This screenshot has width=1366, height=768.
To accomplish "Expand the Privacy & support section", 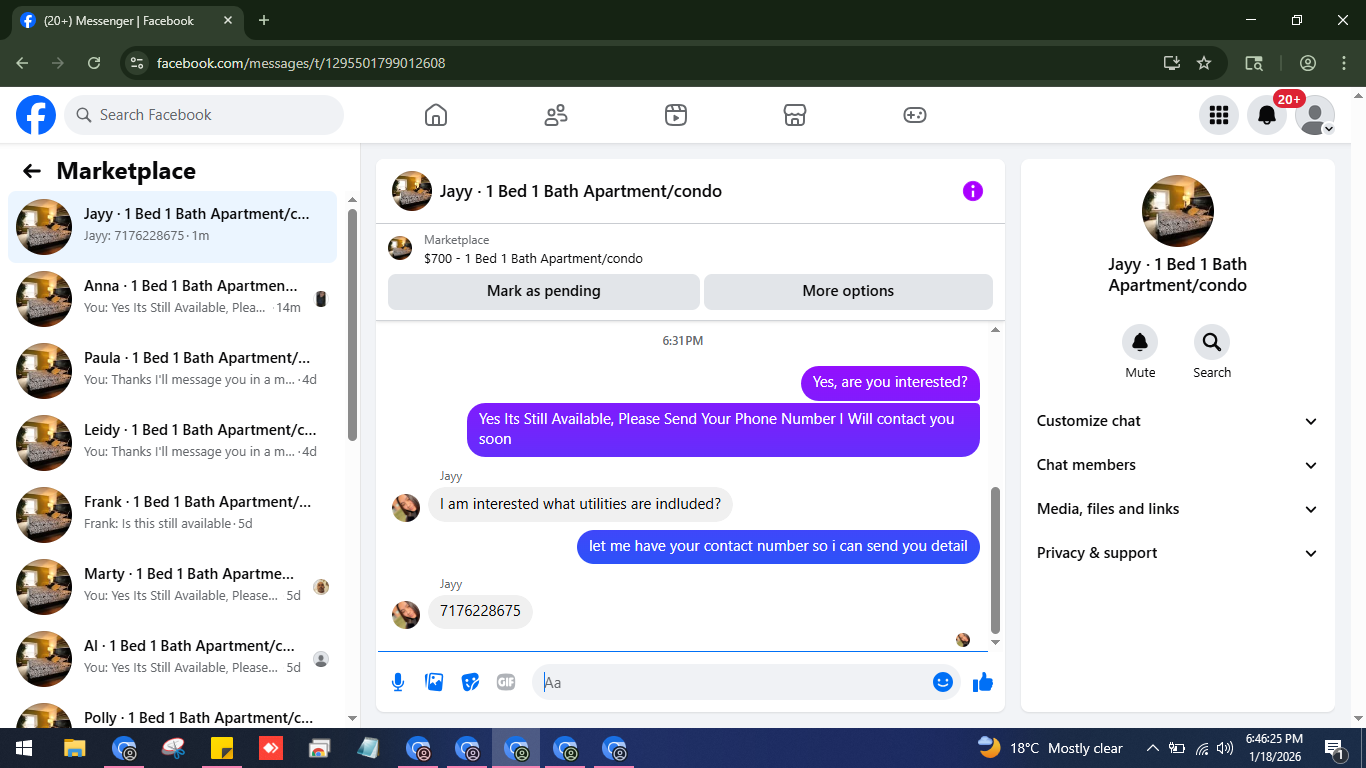I will (x=1178, y=553).
